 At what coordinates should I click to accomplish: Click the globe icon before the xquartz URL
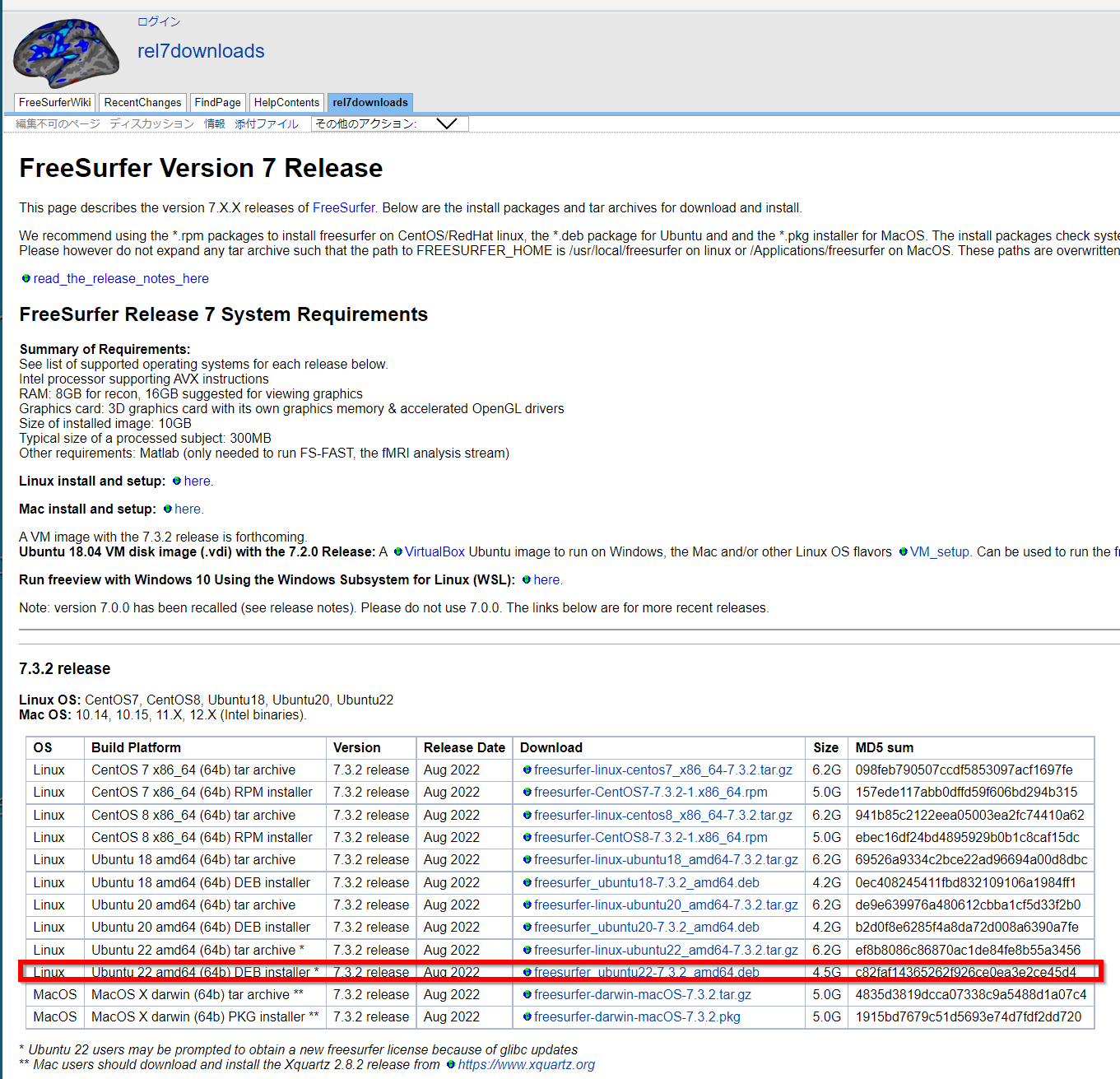pos(451,1064)
